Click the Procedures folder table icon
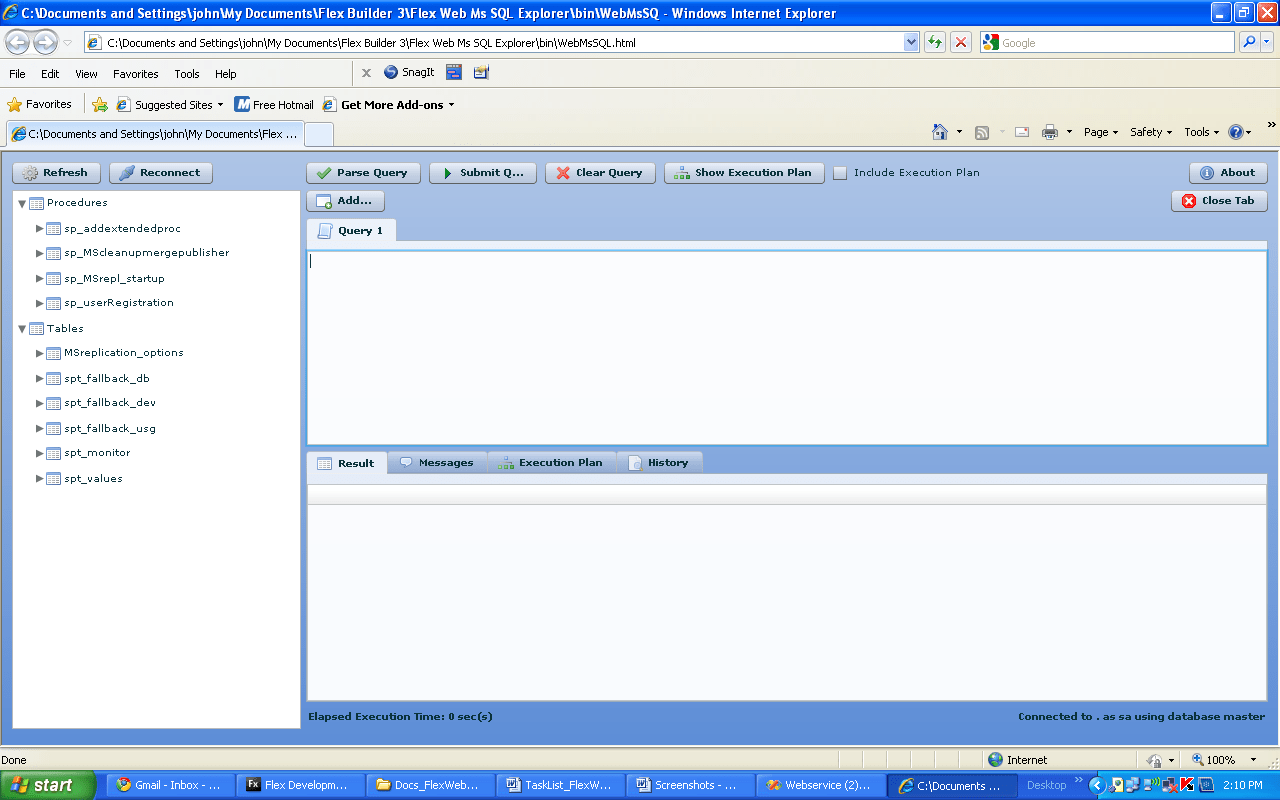 click(37, 204)
